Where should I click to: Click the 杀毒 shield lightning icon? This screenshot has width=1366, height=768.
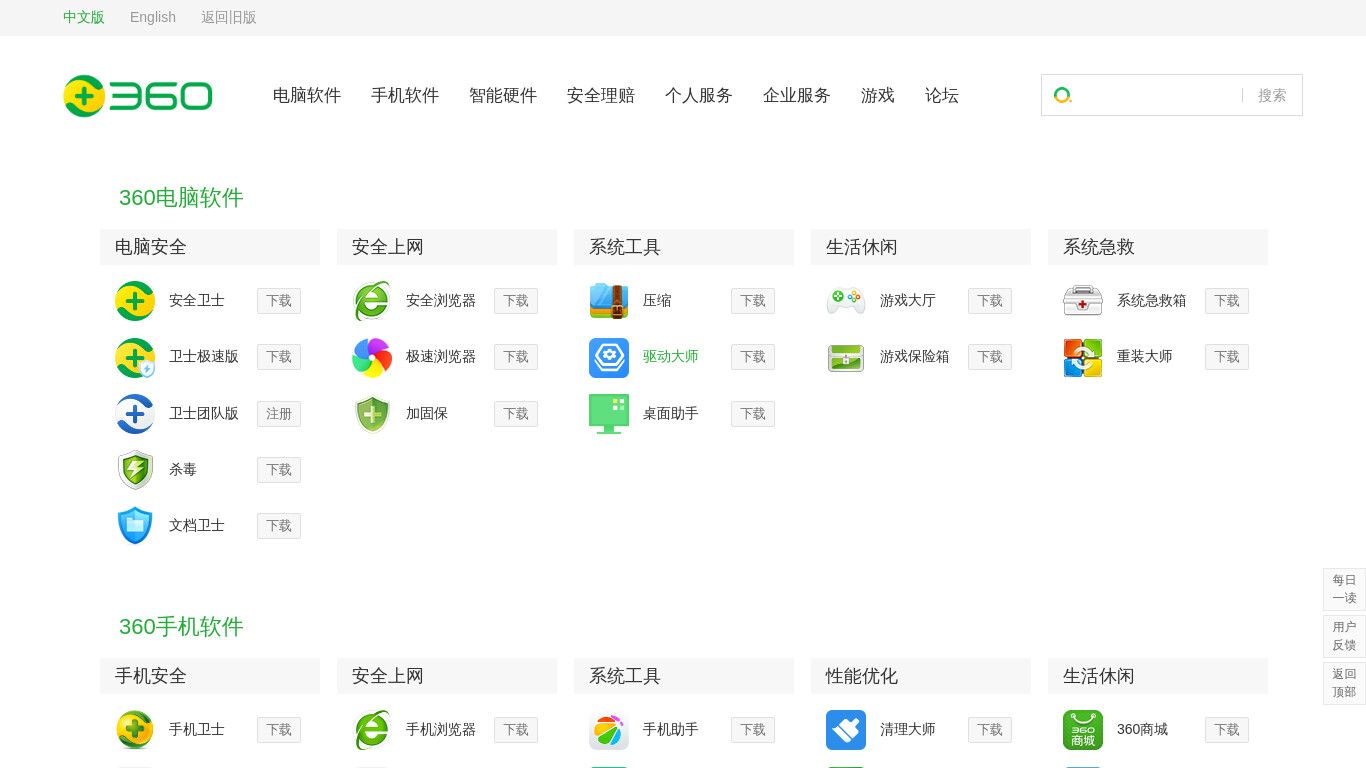(x=135, y=470)
